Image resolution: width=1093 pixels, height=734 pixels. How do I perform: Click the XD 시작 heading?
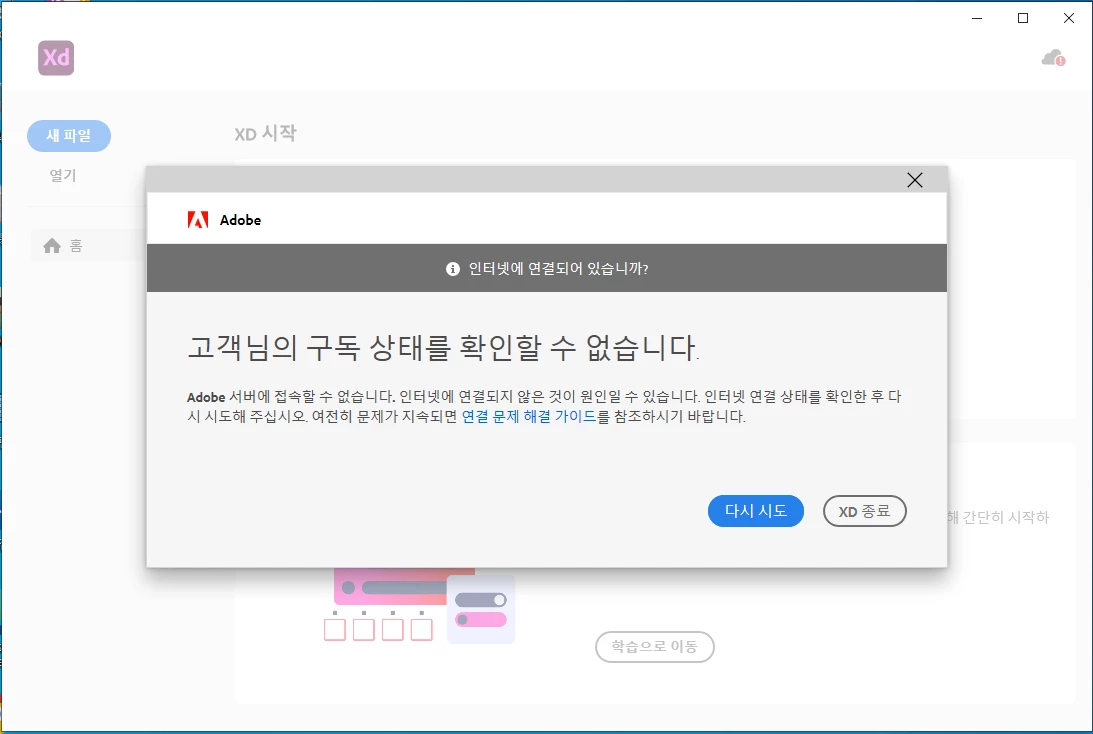pos(266,133)
